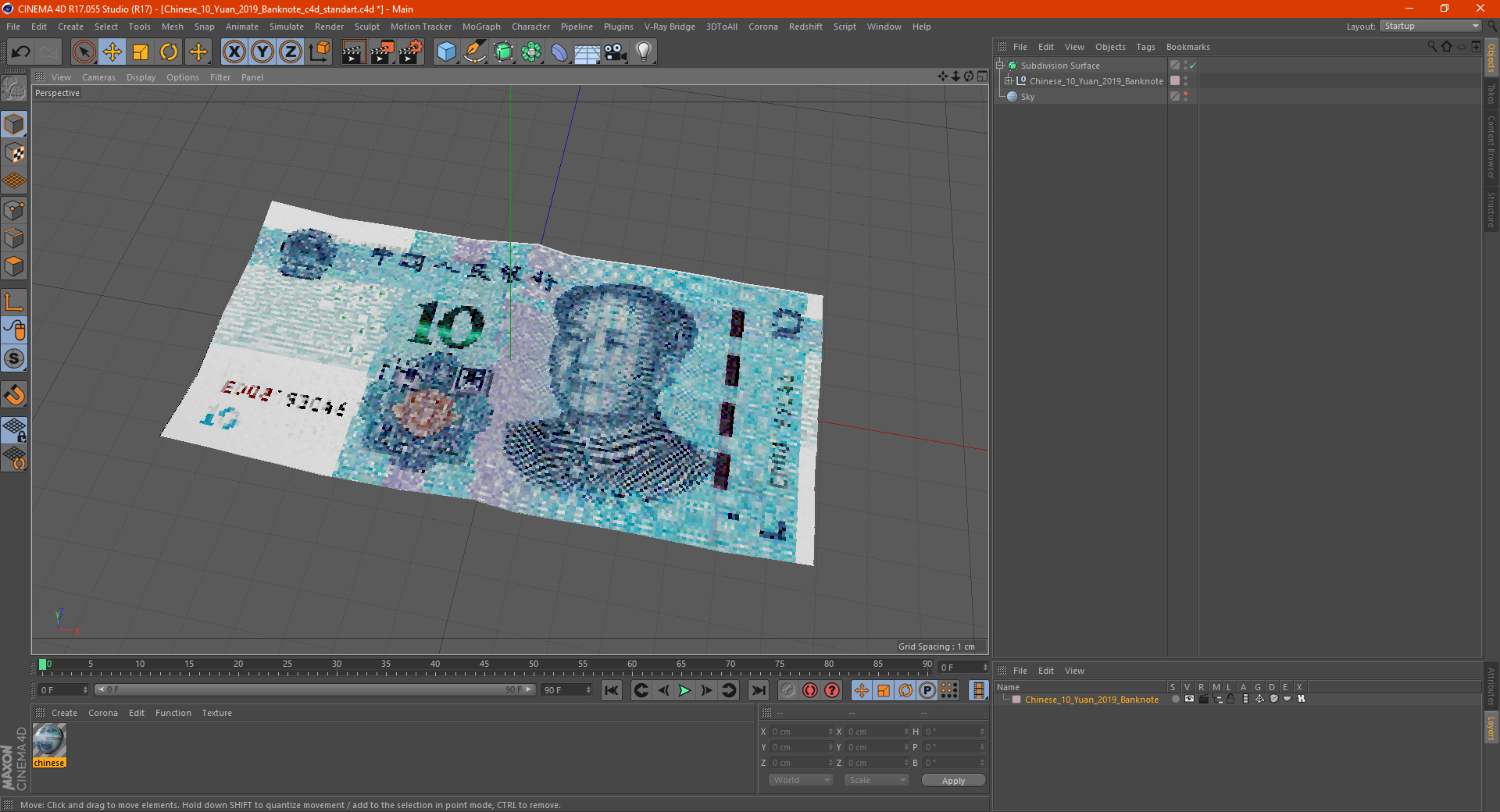This screenshot has height=812, width=1500.
Task: Open Material Manager Texture menu
Action: [216, 713]
